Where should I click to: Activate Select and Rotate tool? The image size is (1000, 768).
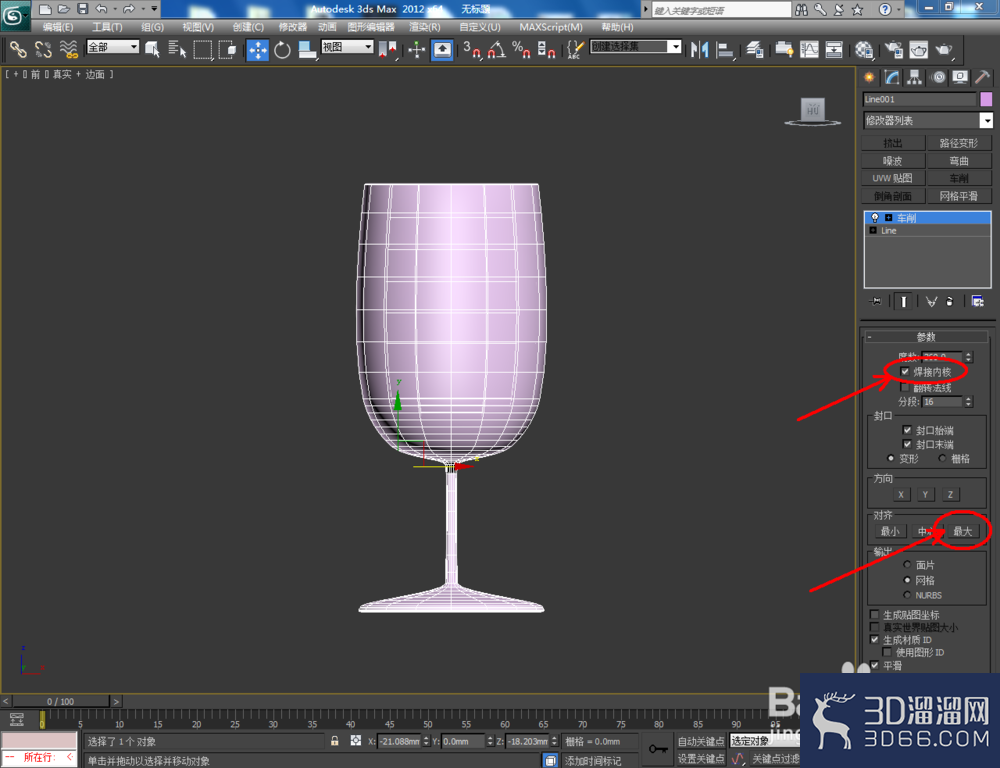(283, 50)
